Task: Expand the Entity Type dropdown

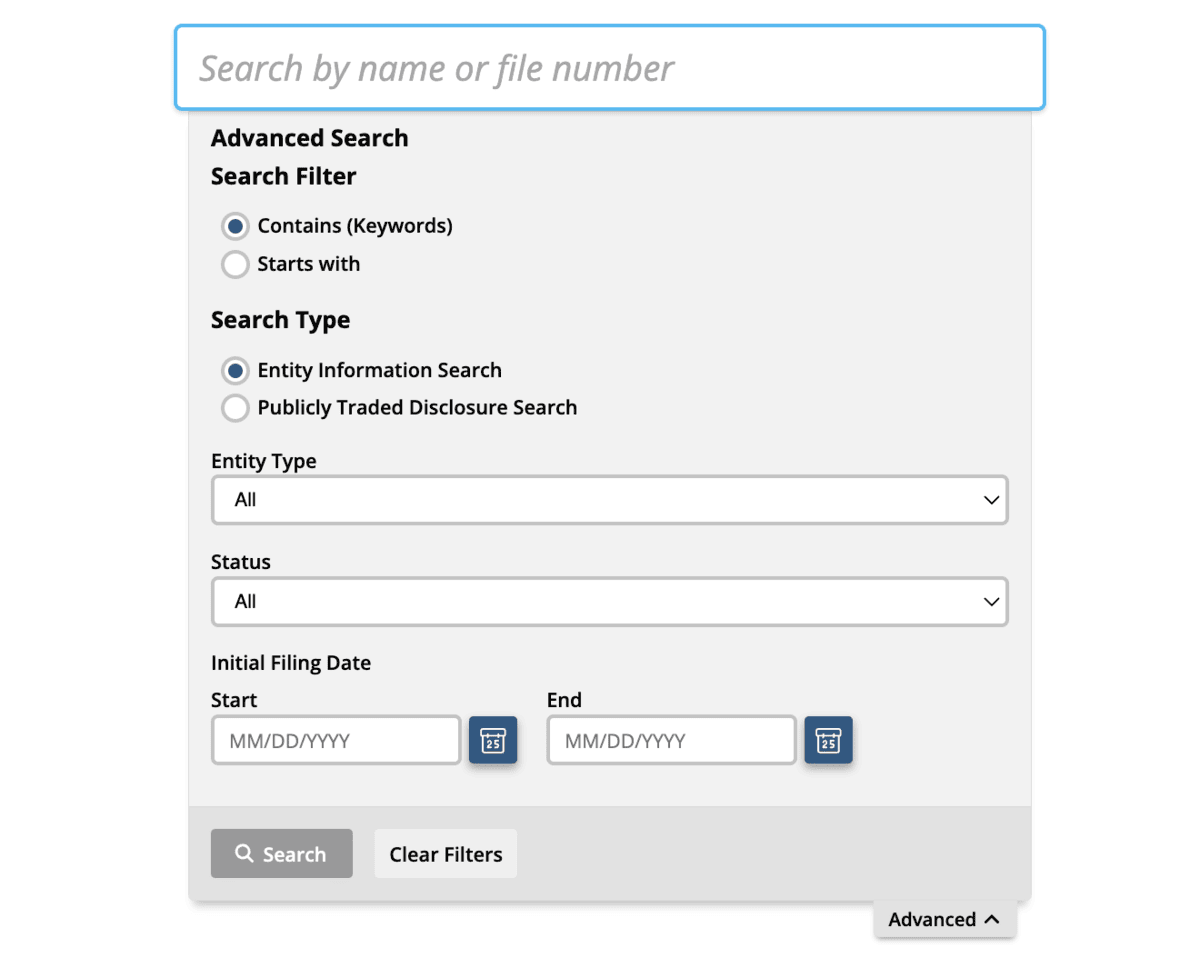Action: tap(609, 500)
